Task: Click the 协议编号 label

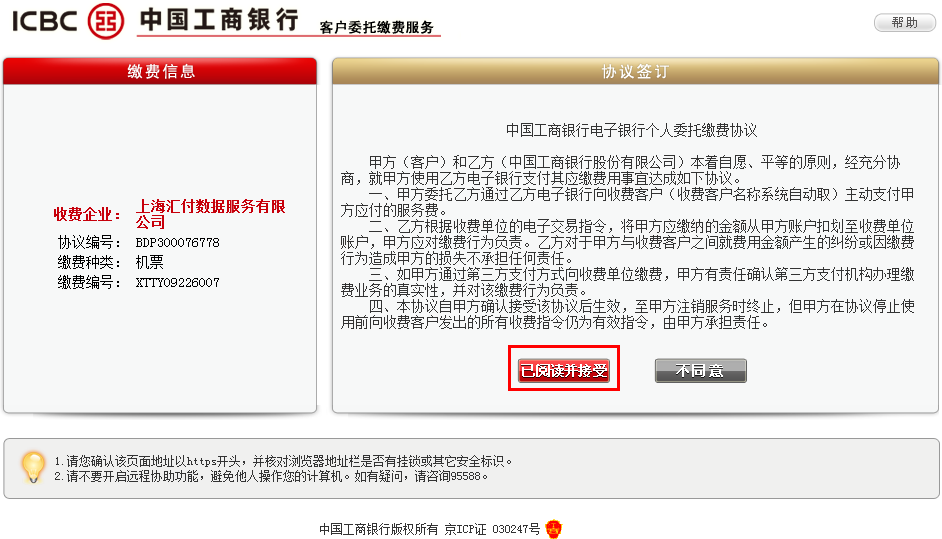Action: coord(89,243)
